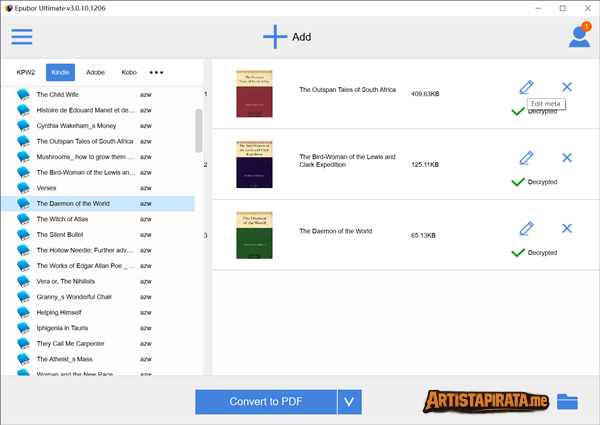Click book icon beside Granny_s Wonderful Chair

click(23, 297)
